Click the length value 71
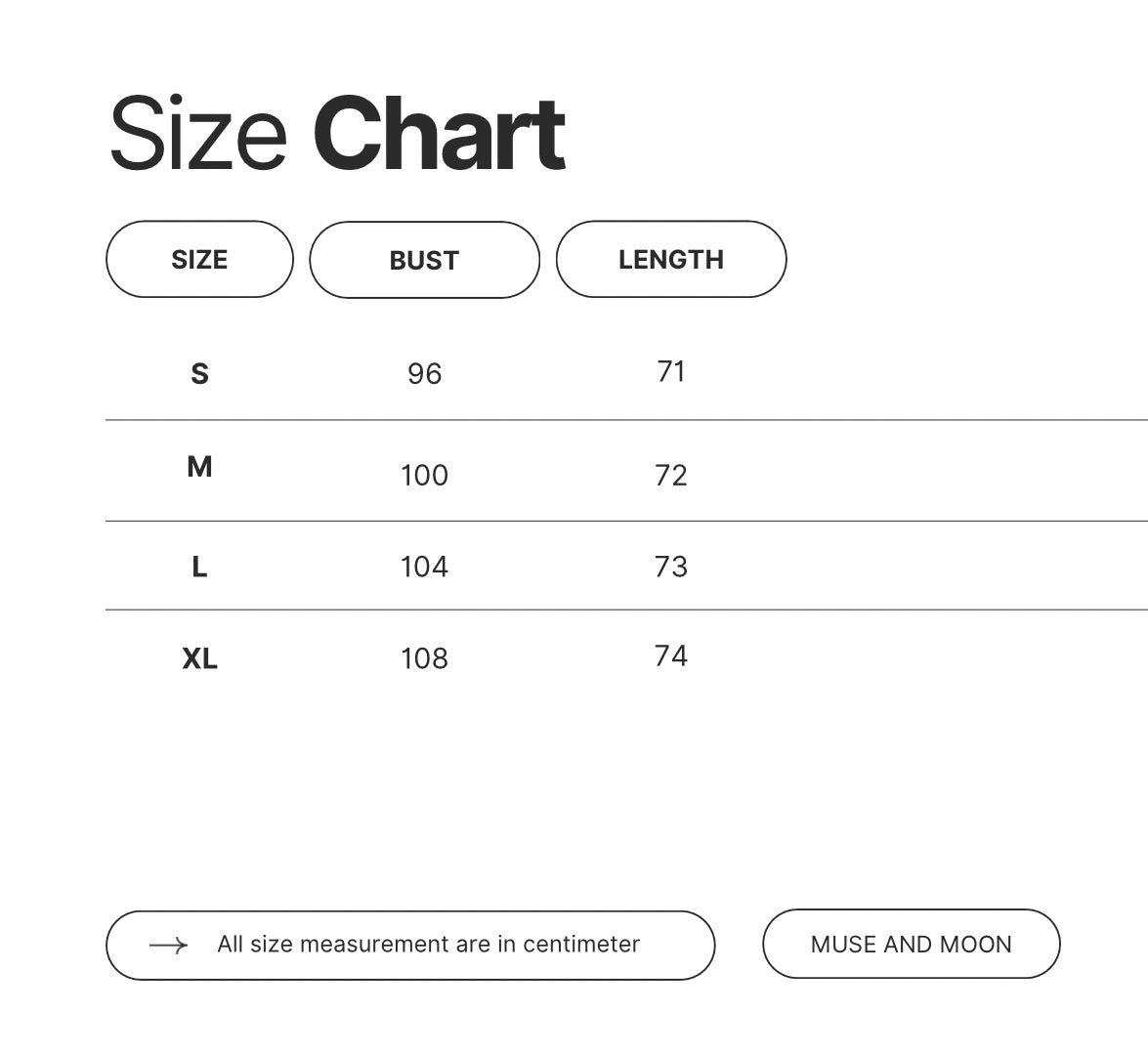The width and height of the screenshot is (1148, 1055). pos(671,371)
